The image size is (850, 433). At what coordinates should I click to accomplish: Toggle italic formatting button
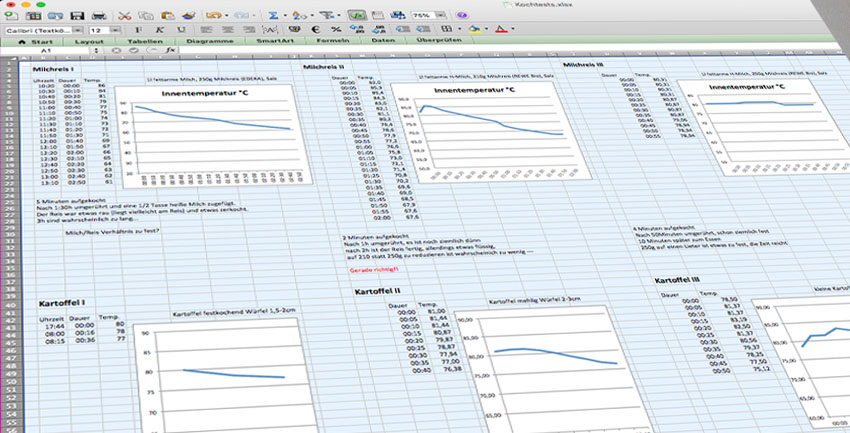click(158, 32)
